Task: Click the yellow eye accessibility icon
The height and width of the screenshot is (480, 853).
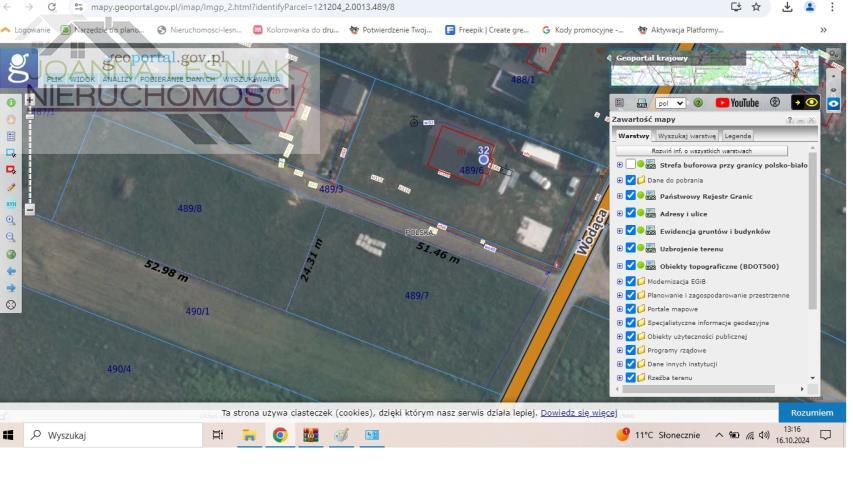Action: pyautogui.click(x=810, y=103)
